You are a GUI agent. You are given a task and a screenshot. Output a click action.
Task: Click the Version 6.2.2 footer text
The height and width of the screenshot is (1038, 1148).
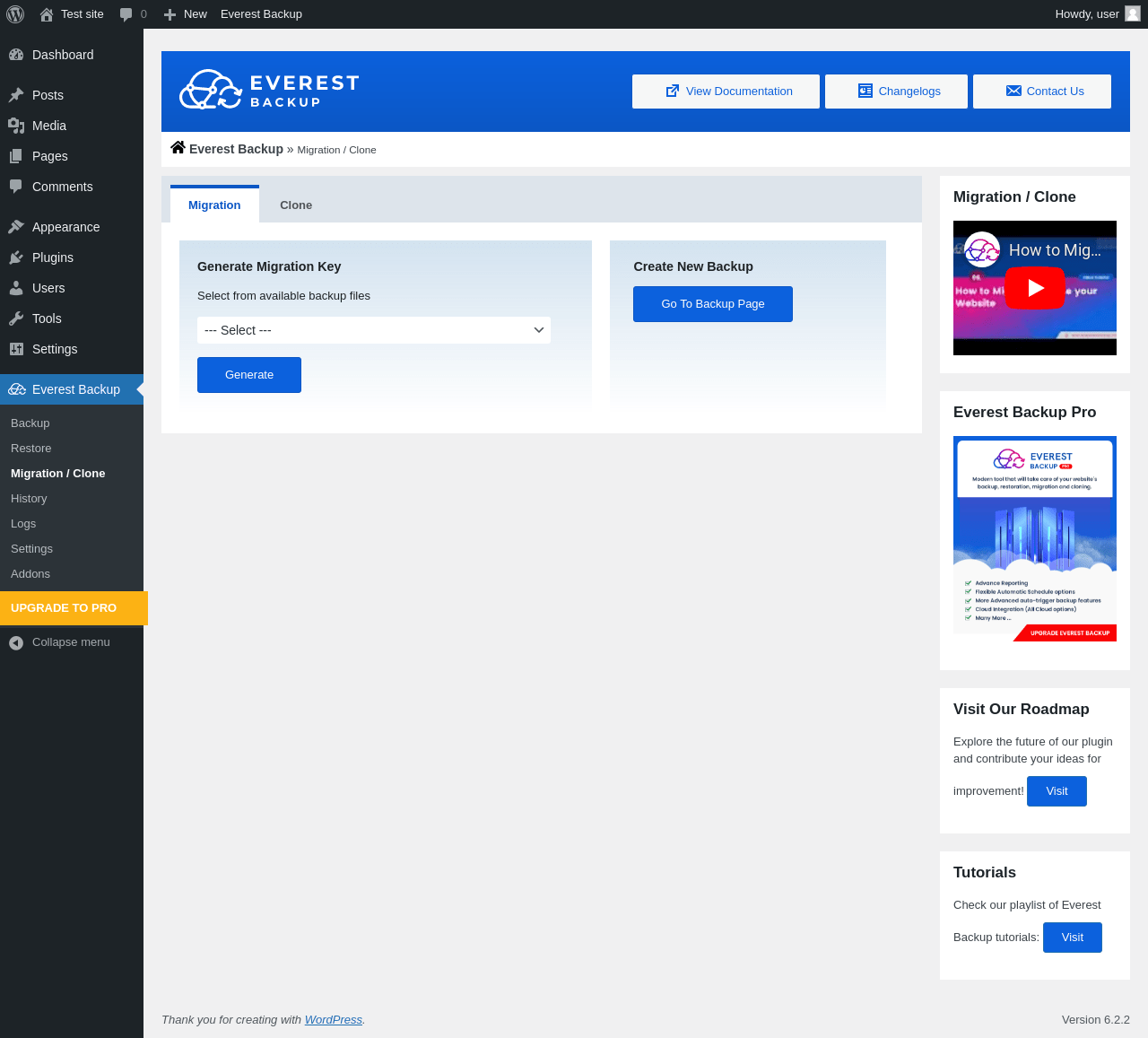(1096, 1020)
